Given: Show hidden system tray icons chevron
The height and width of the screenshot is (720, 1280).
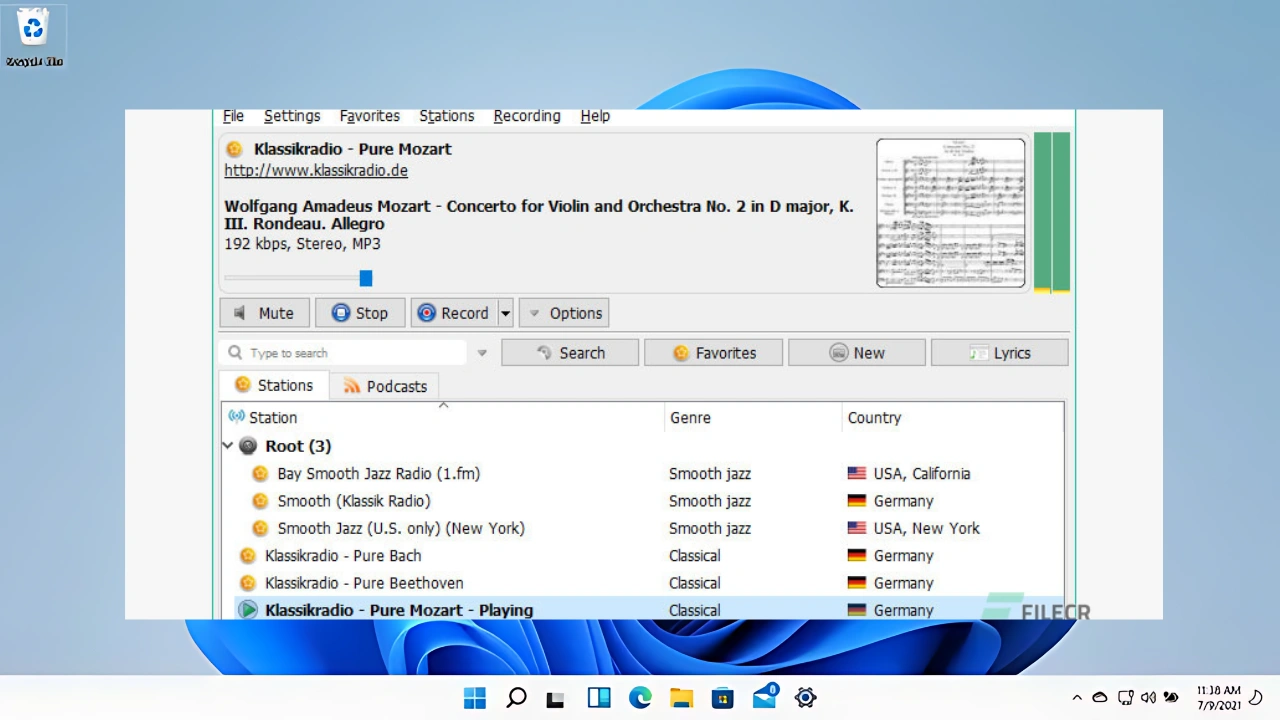Looking at the screenshot, I should [x=1077, y=697].
